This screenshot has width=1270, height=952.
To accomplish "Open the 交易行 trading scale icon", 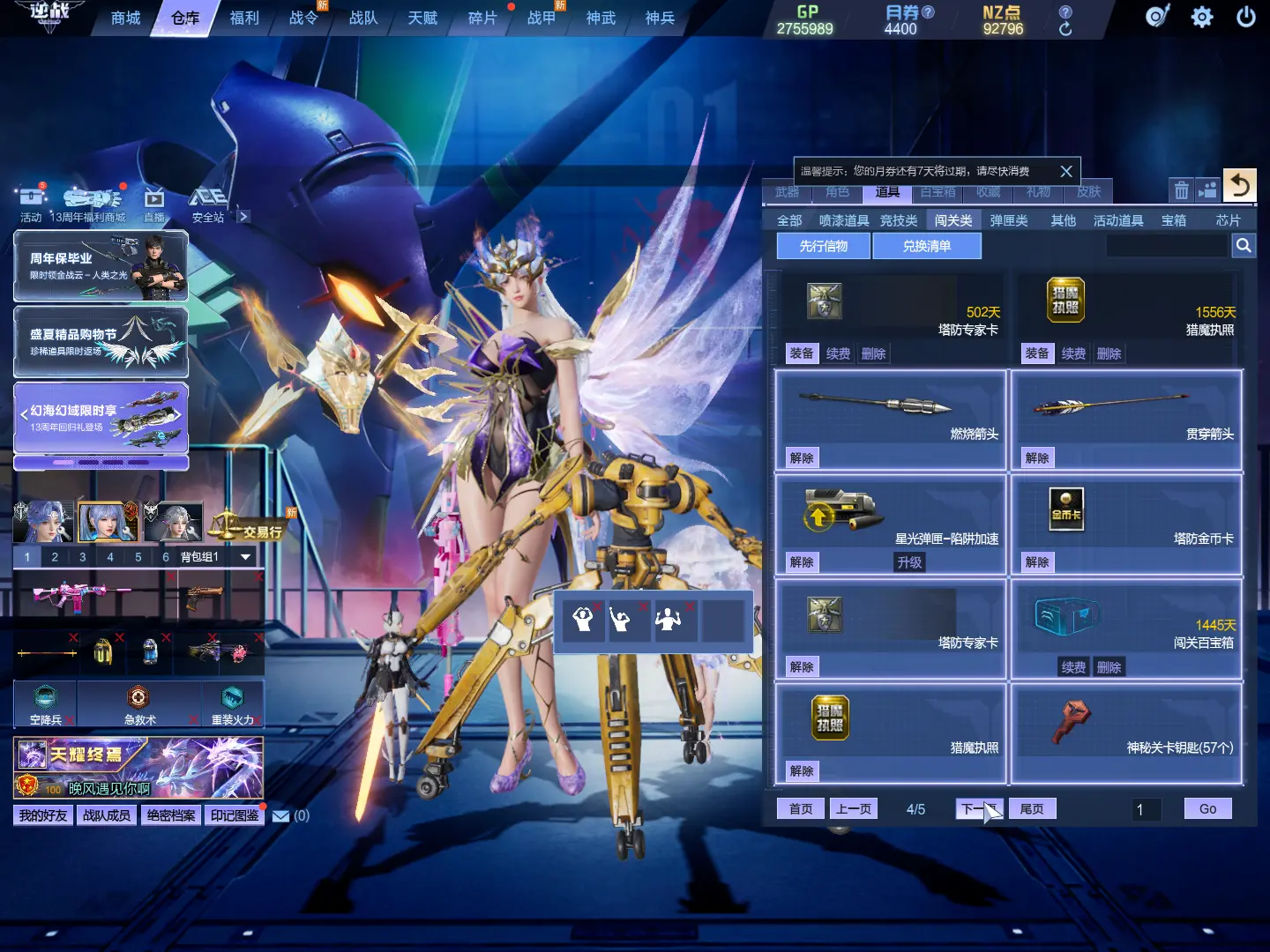I will tap(247, 525).
